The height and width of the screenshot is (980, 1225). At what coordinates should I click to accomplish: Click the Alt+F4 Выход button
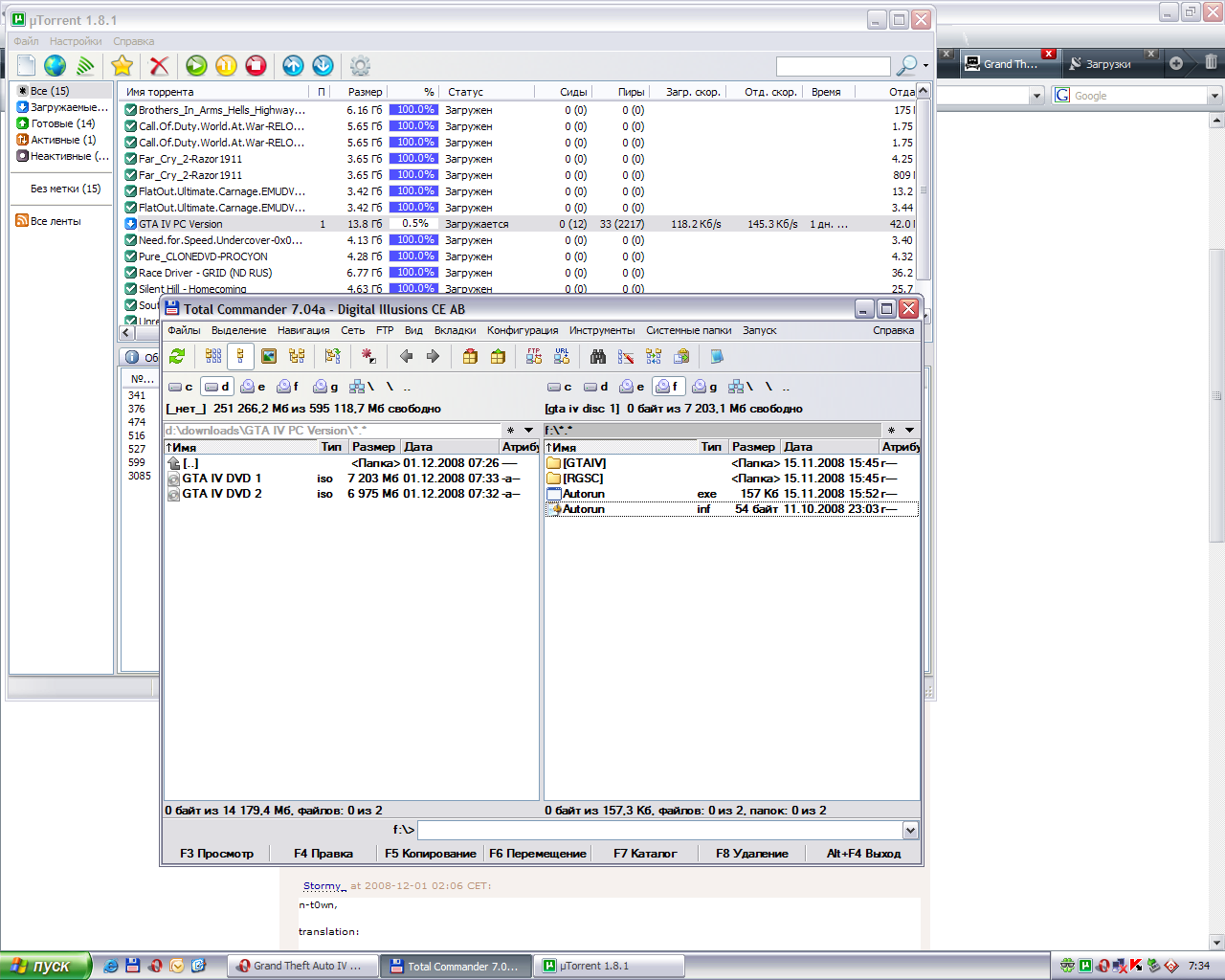coord(864,854)
